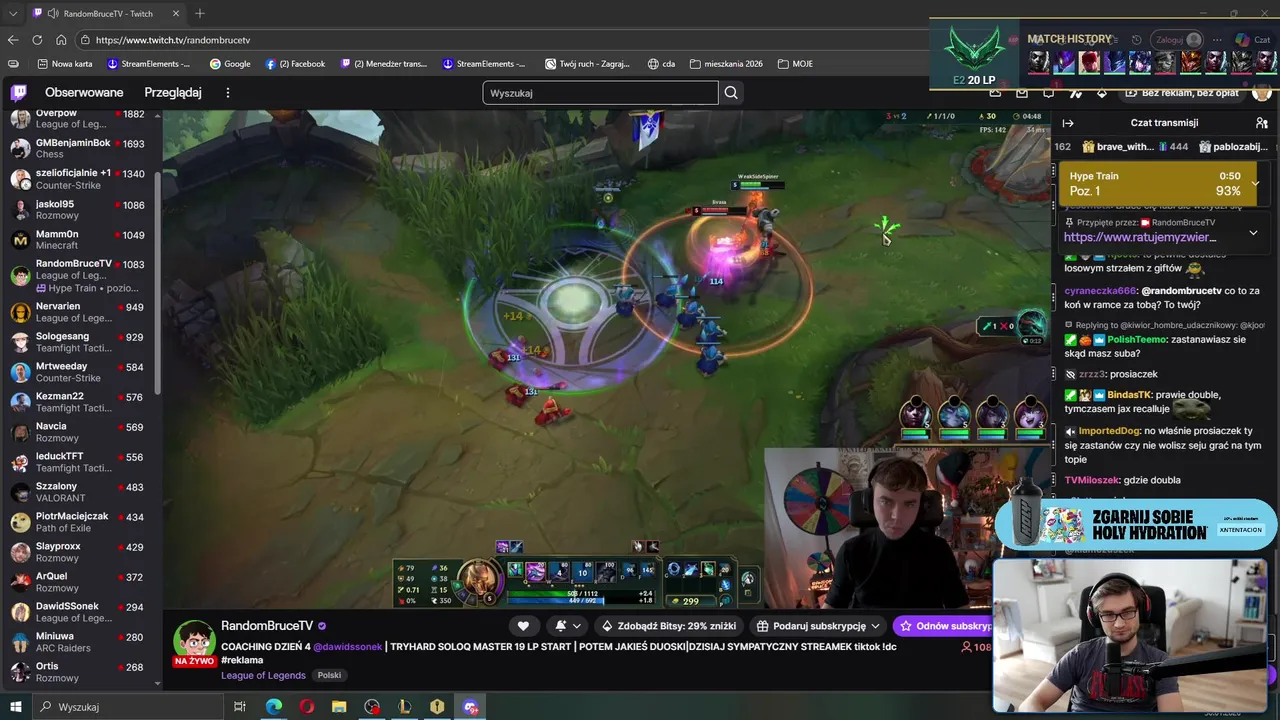1280x720 pixels.
Task: Launch Microsoft Edge from the taskbar
Action: point(273,707)
